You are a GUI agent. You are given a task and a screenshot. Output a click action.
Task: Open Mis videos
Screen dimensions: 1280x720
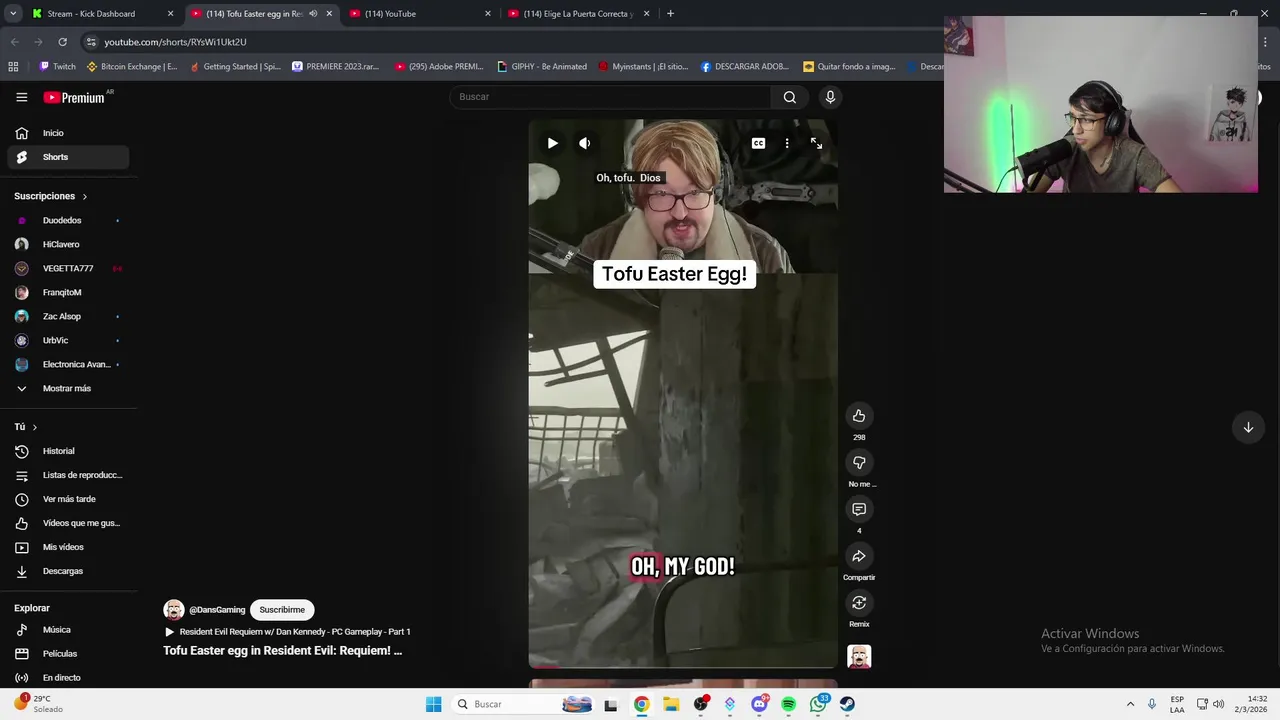tap(68, 547)
